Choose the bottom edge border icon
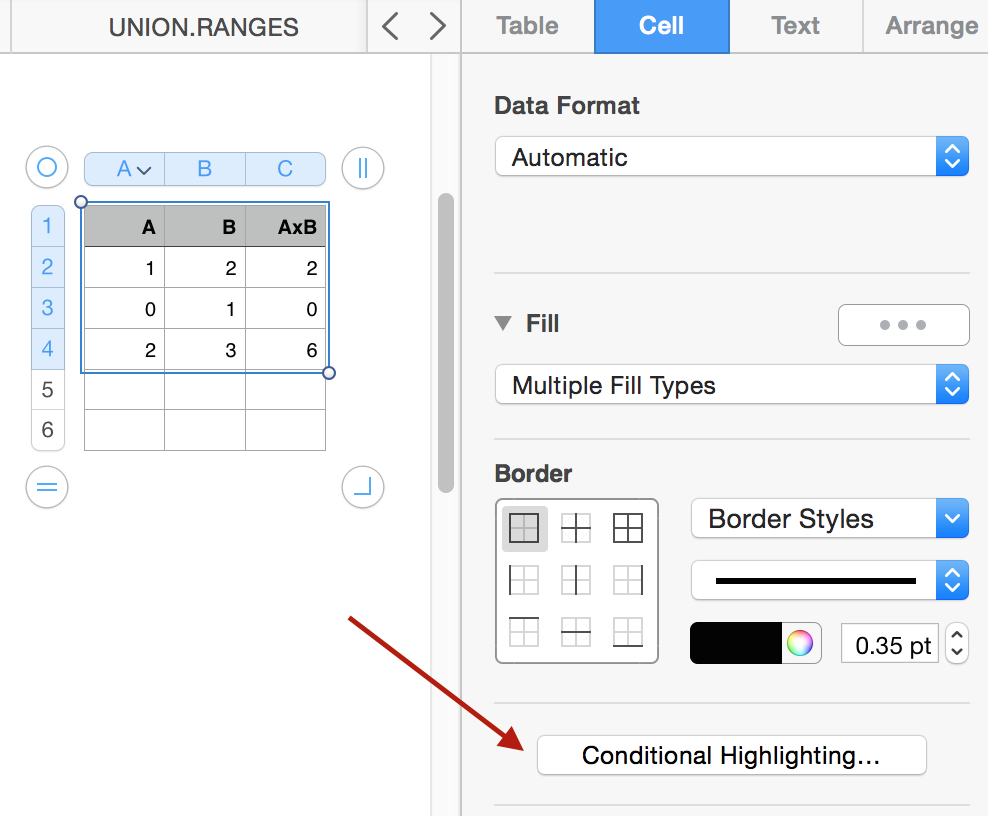 click(628, 632)
